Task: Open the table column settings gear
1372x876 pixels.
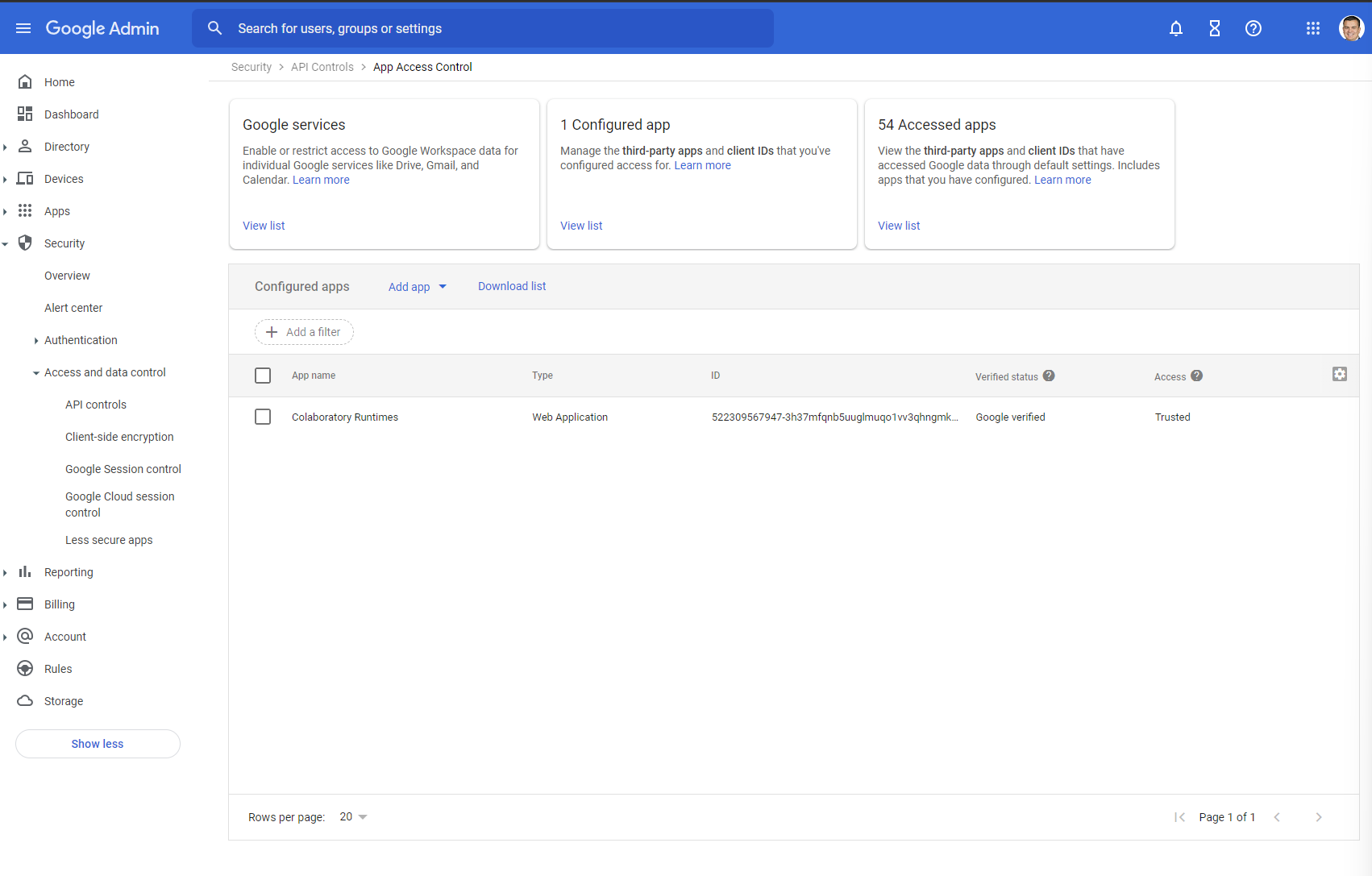Action: click(x=1340, y=374)
